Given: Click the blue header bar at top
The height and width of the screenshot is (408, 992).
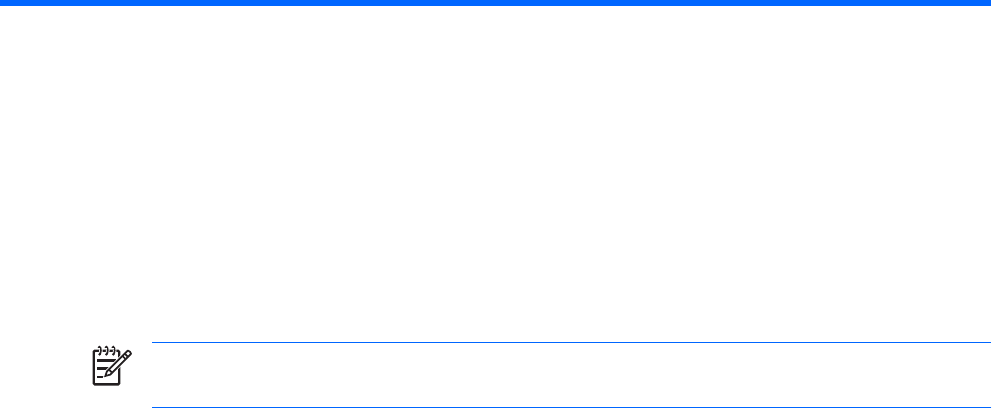Looking at the screenshot, I should (496, 3).
